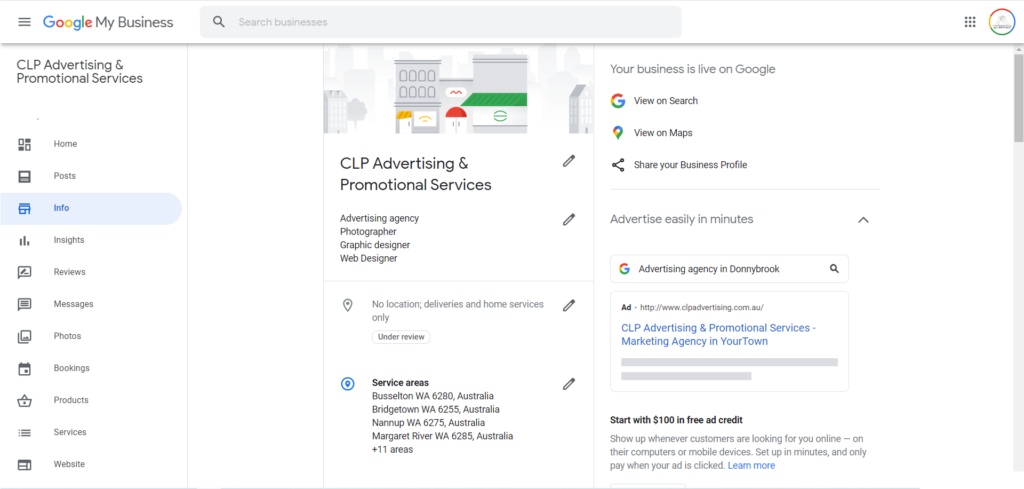Edit business categories pencil icon
1024x489 pixels.
click(x=569, y=219)
